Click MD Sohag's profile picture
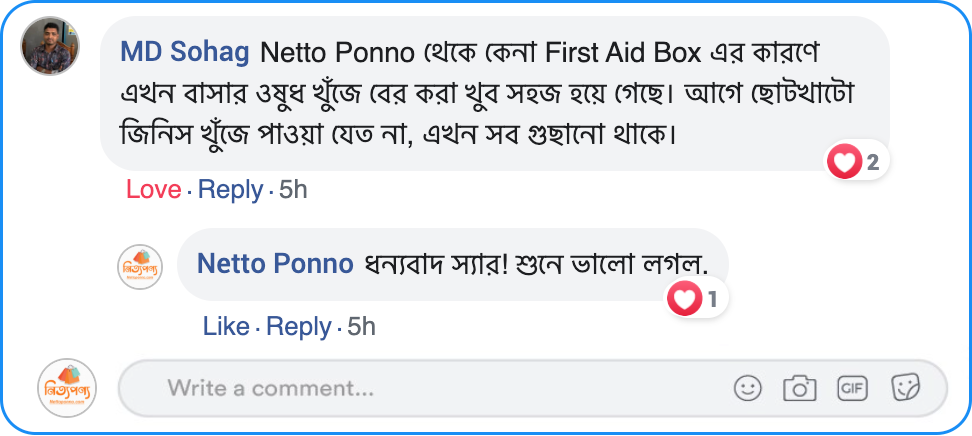The height and width of the screenshot is (436, 972). (x=50, y=46)
